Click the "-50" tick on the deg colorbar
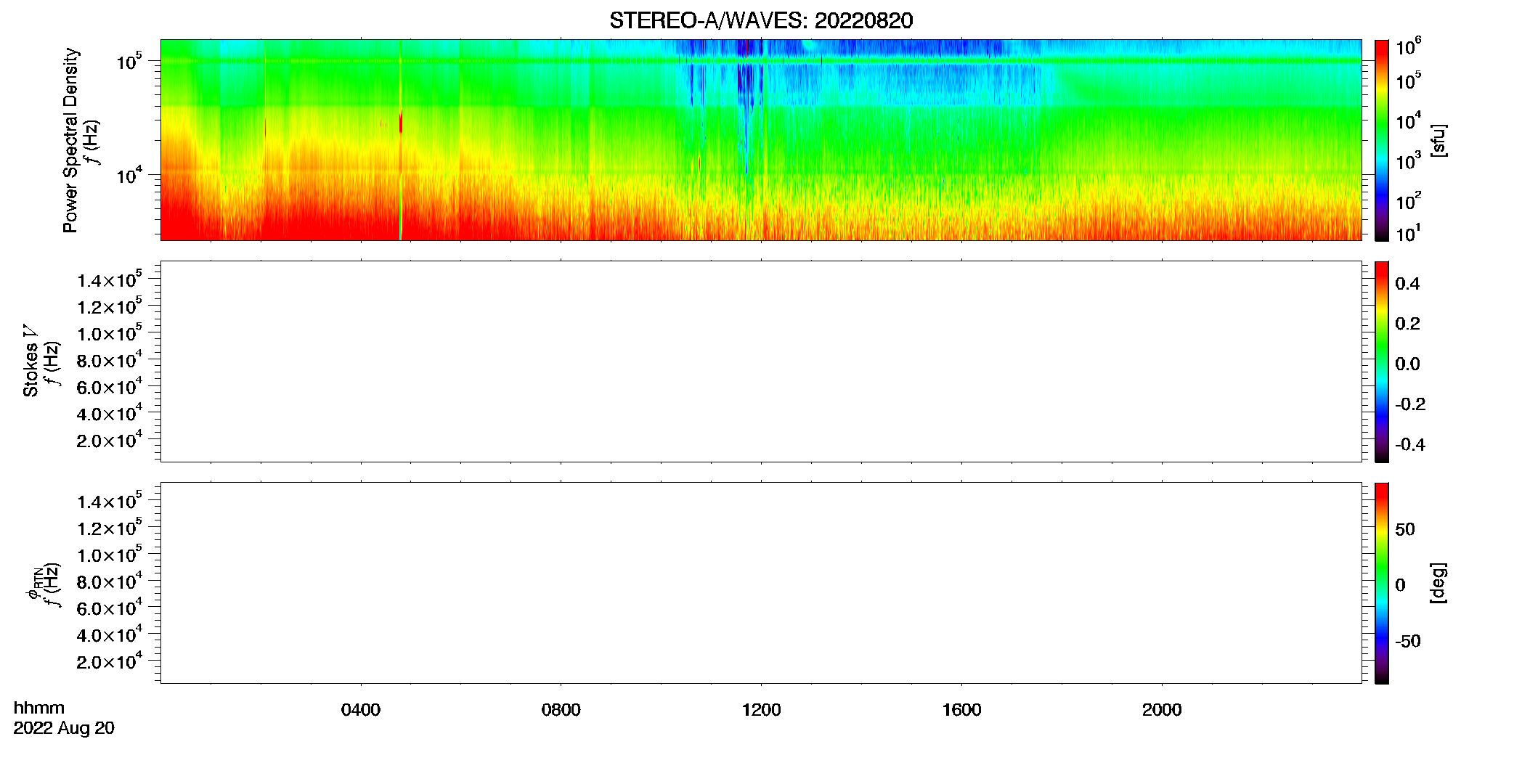Image resolution: width=1522 pixels, height=784 pixels. (1408, 642)
